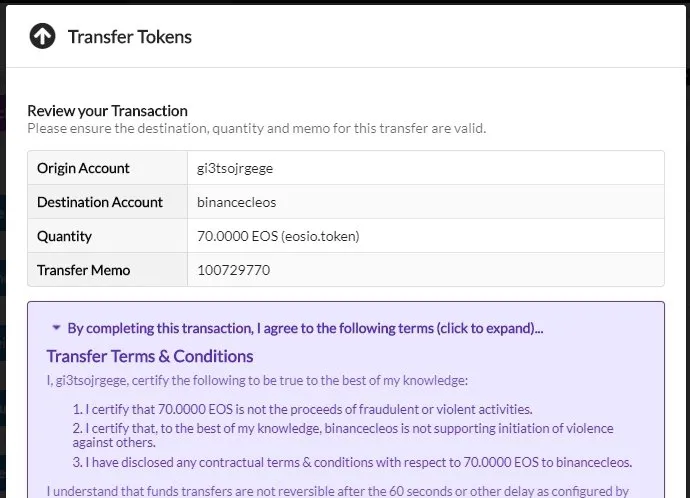
Task: Click the funds transfers not reversible paragraph
Action: click(x=338, y=491)
